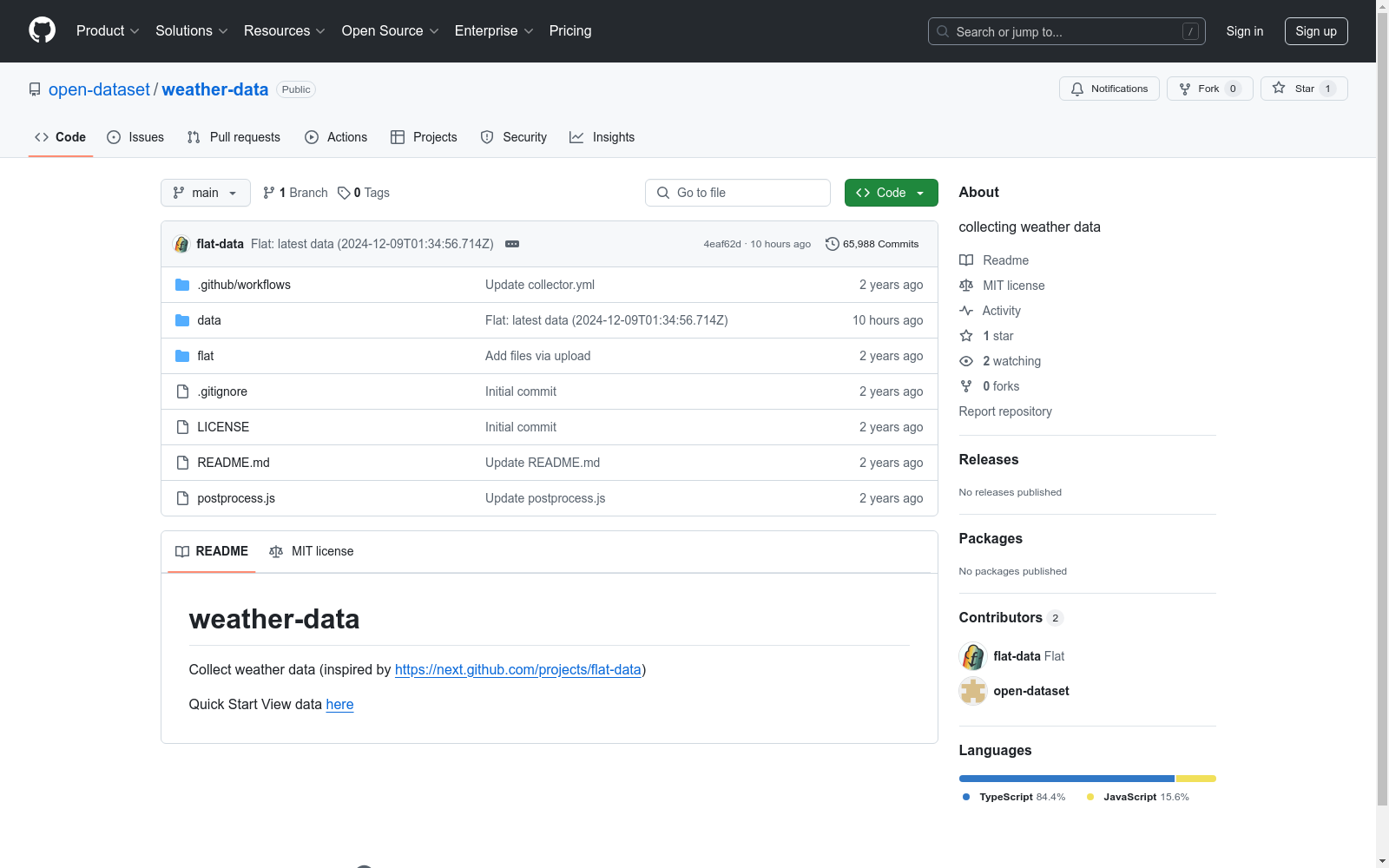Click the fork icon next to 0 forks
The image size is (1389, 868).
966,386
